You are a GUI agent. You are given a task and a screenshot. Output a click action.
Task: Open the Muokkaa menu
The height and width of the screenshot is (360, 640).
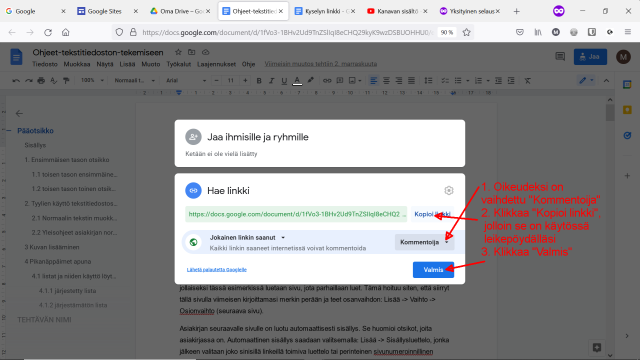click(77, 64)
